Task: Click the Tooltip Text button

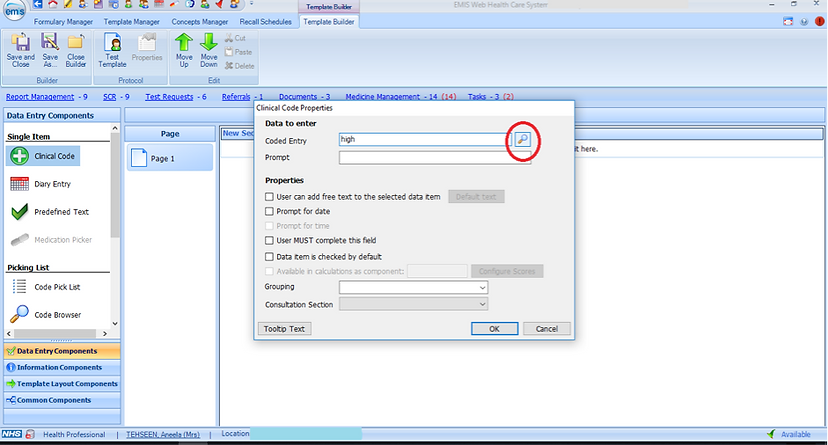Action: [284, 328]
